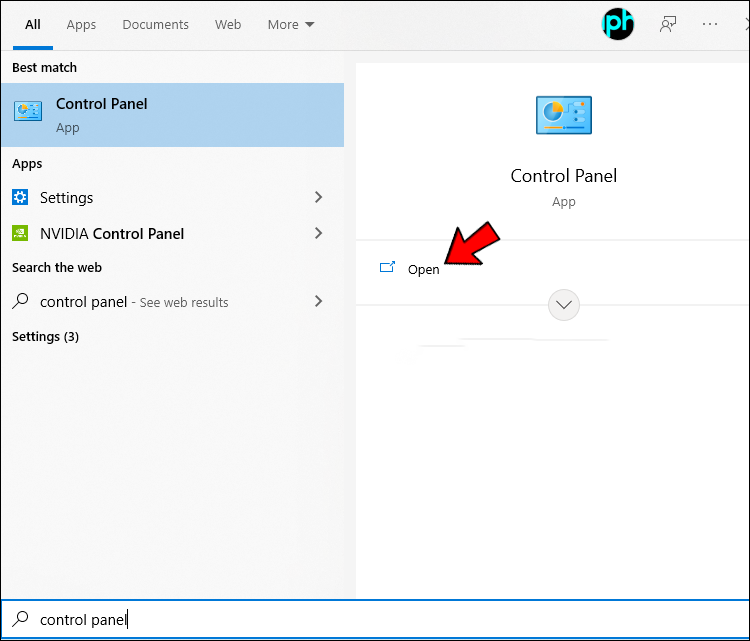Expand the Settings result chevron
This screenshot has width=750, height=641.
point(318,197)
